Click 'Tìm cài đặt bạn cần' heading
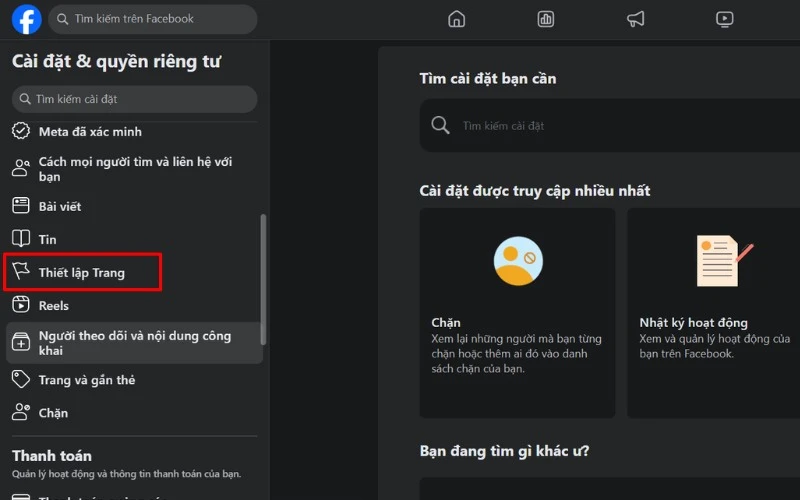 pos(488,79)
